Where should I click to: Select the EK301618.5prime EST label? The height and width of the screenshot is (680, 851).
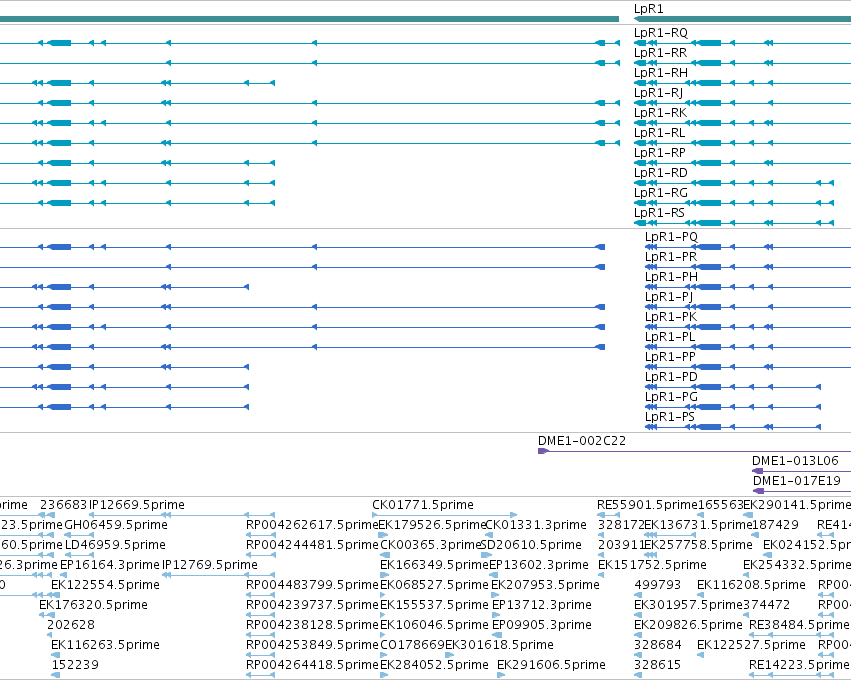(x=499, y=645)
